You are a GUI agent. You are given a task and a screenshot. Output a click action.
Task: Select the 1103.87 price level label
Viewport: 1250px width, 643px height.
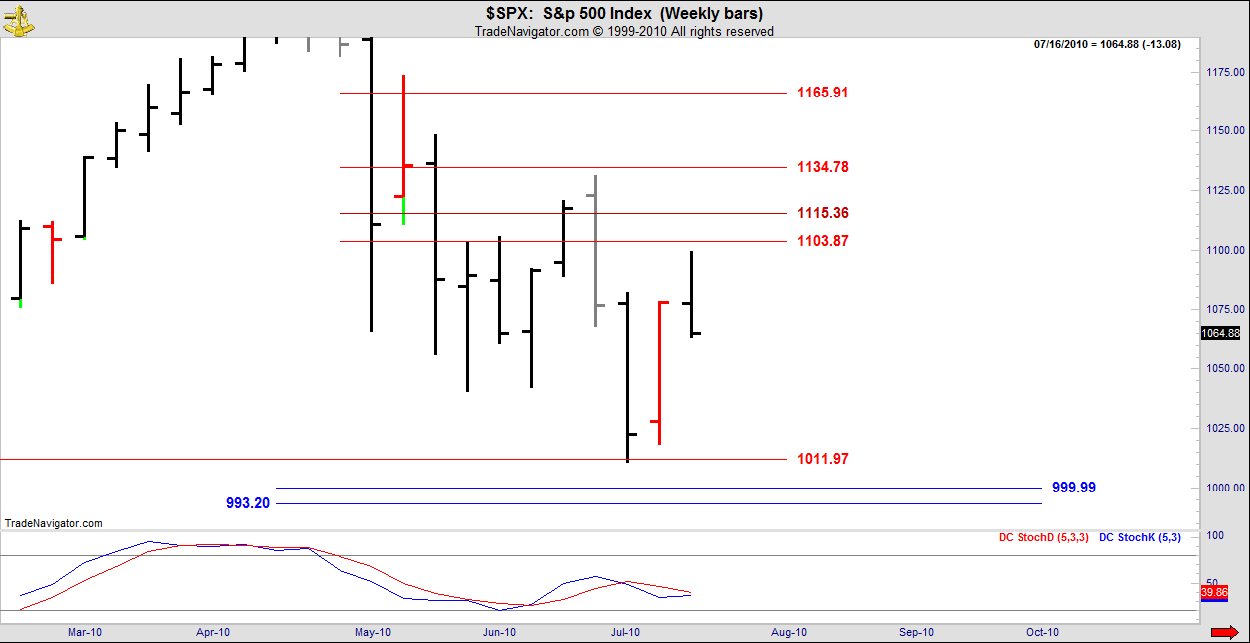[822, 241]
